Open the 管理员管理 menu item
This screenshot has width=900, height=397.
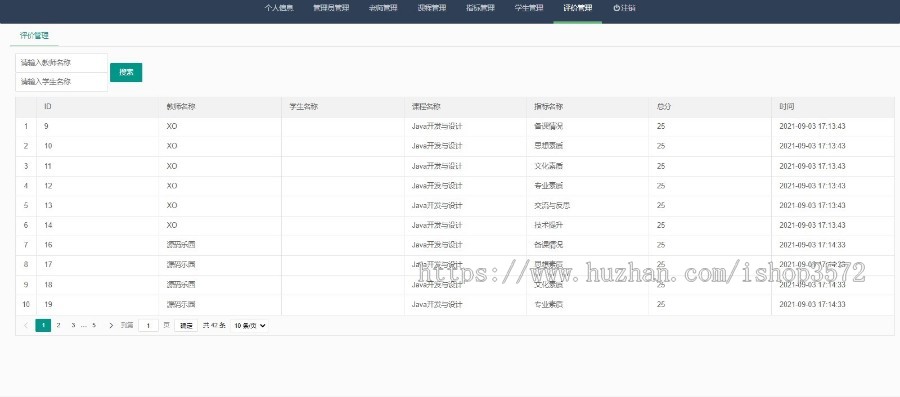pyautogui.click(x=331, y=8)
